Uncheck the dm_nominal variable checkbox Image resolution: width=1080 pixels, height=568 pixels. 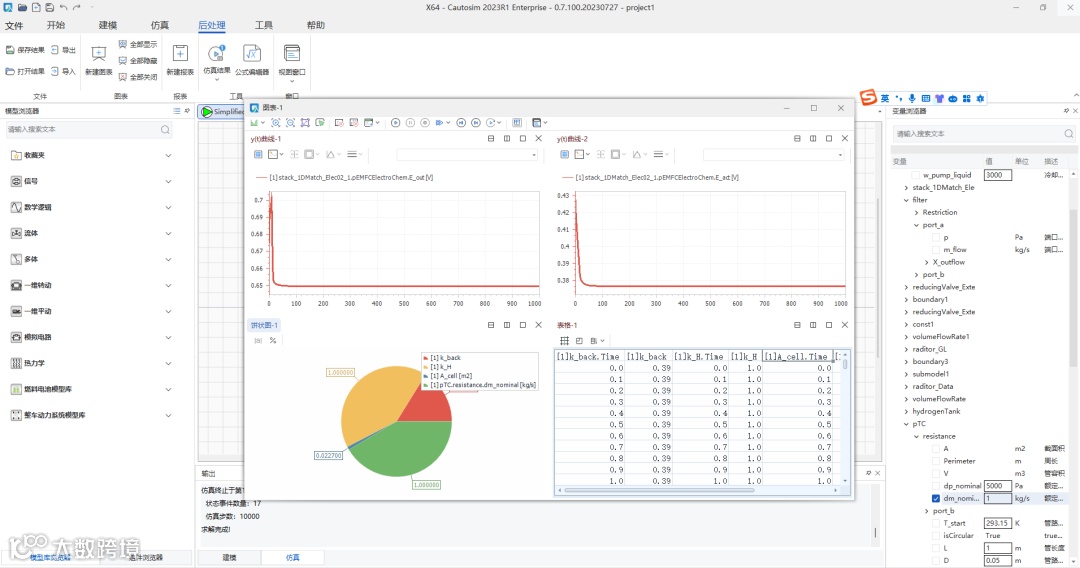935,498
